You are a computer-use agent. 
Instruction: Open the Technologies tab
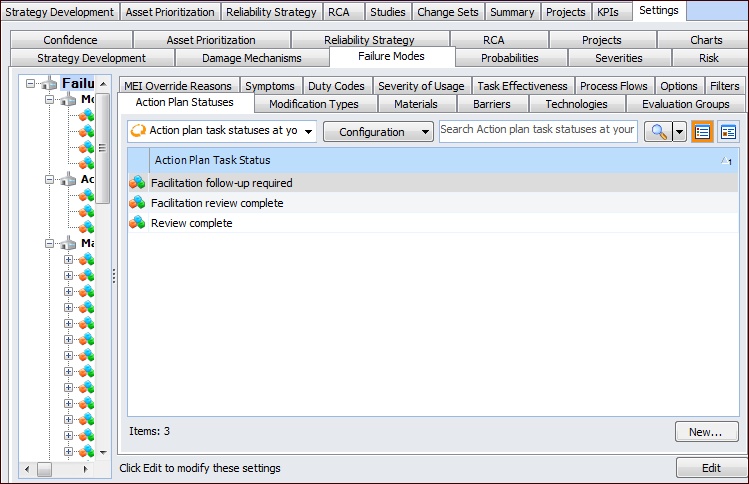pos(577,104)
